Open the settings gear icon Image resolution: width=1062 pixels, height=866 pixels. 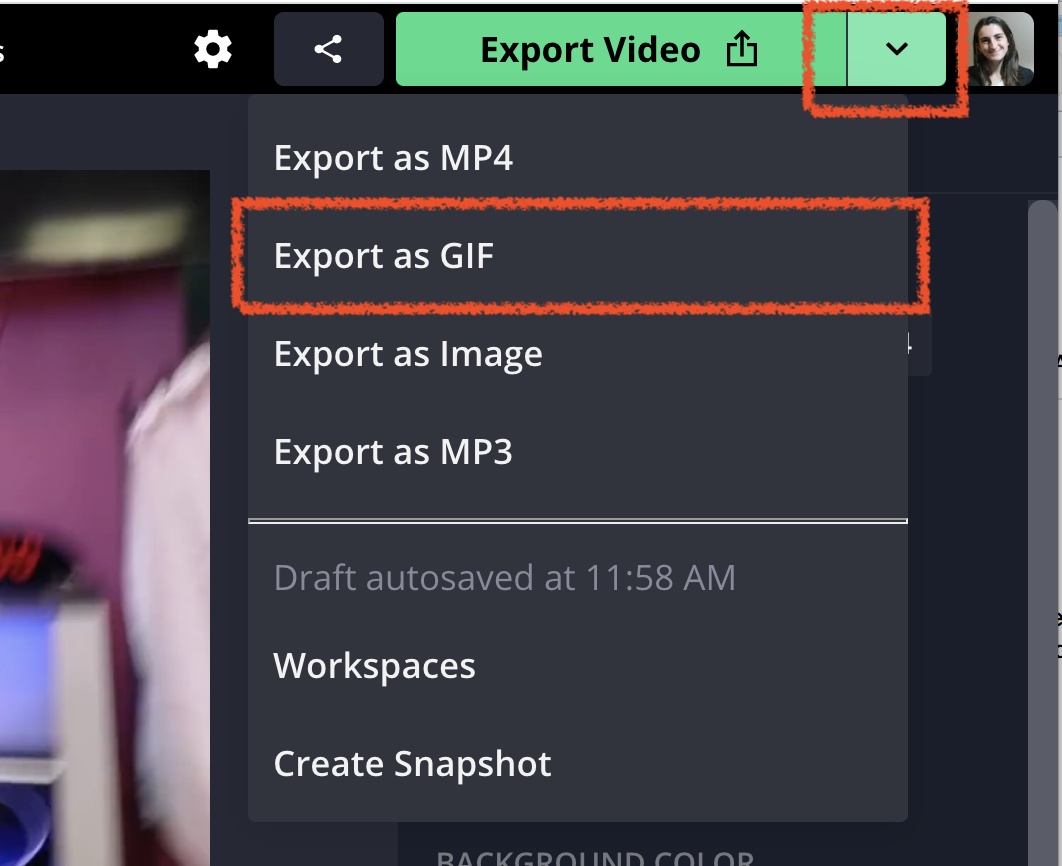click(213, 49)
